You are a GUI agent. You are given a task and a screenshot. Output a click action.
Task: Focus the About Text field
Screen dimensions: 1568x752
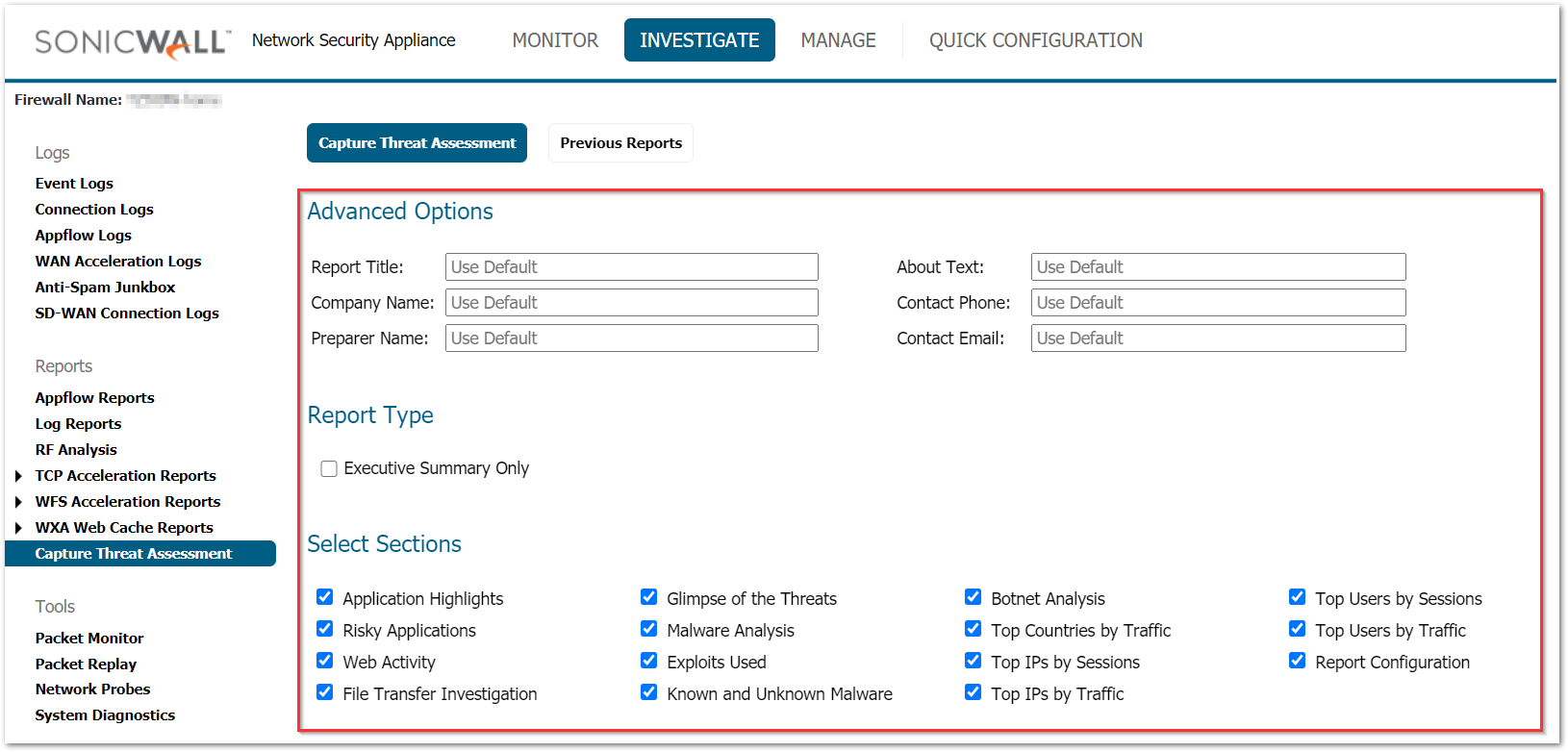coord(1218,267)
